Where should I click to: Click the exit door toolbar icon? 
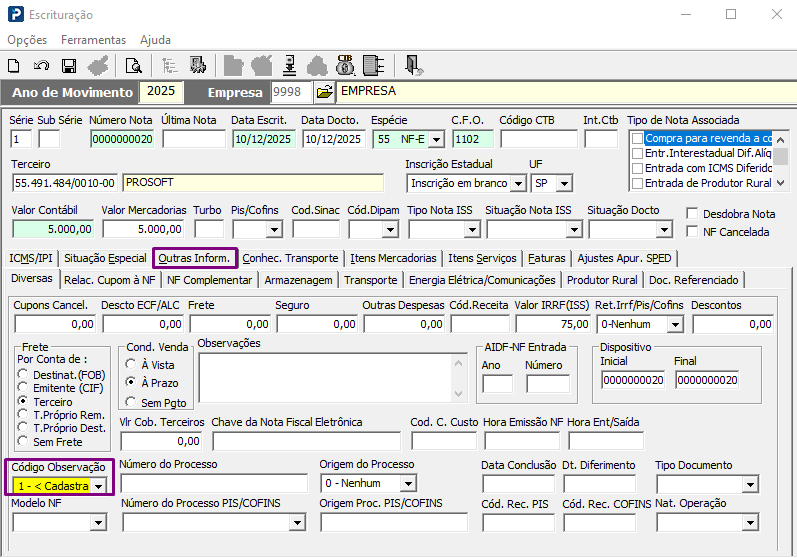point(413,66)
